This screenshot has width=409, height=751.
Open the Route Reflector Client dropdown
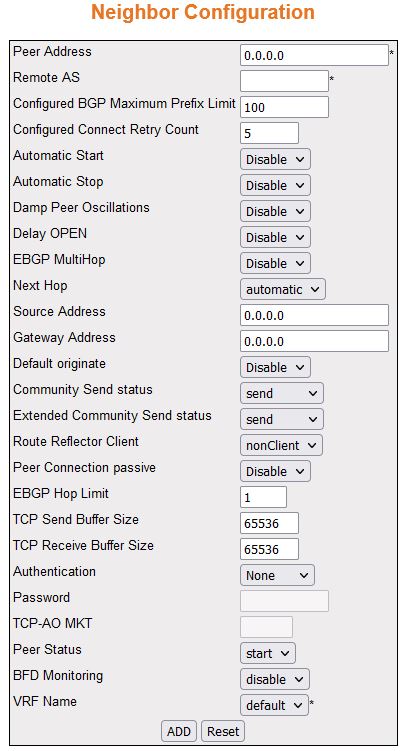(x=281, y=445)
